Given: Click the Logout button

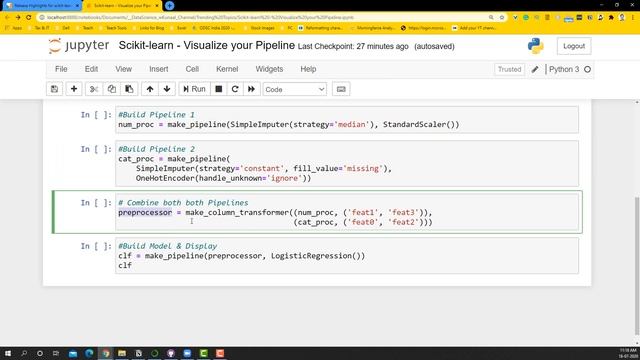Looking at the screenshot, I should [x=574, y=46].
